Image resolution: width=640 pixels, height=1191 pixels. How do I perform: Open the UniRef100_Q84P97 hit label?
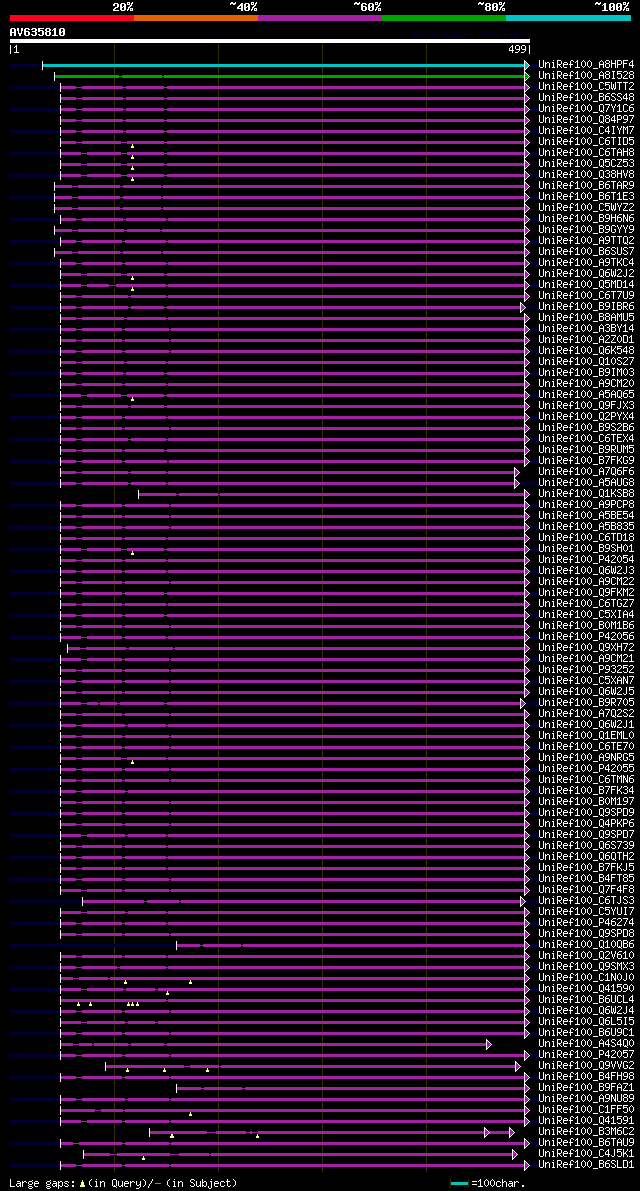[x=586, y=120]
